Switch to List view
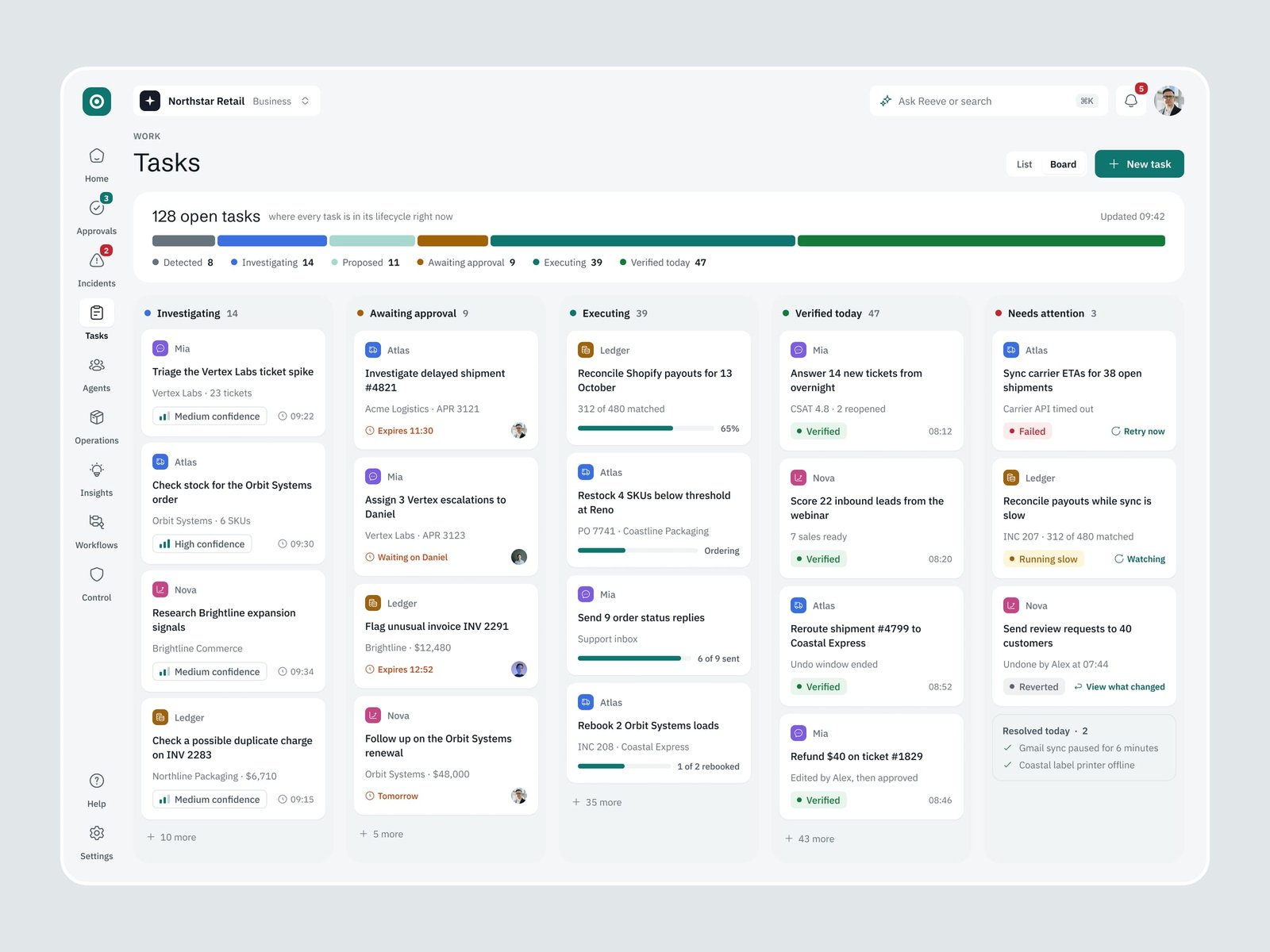Image resolution: width=1270 pixels, height=952 pixels. click(x=1025, y=164)
